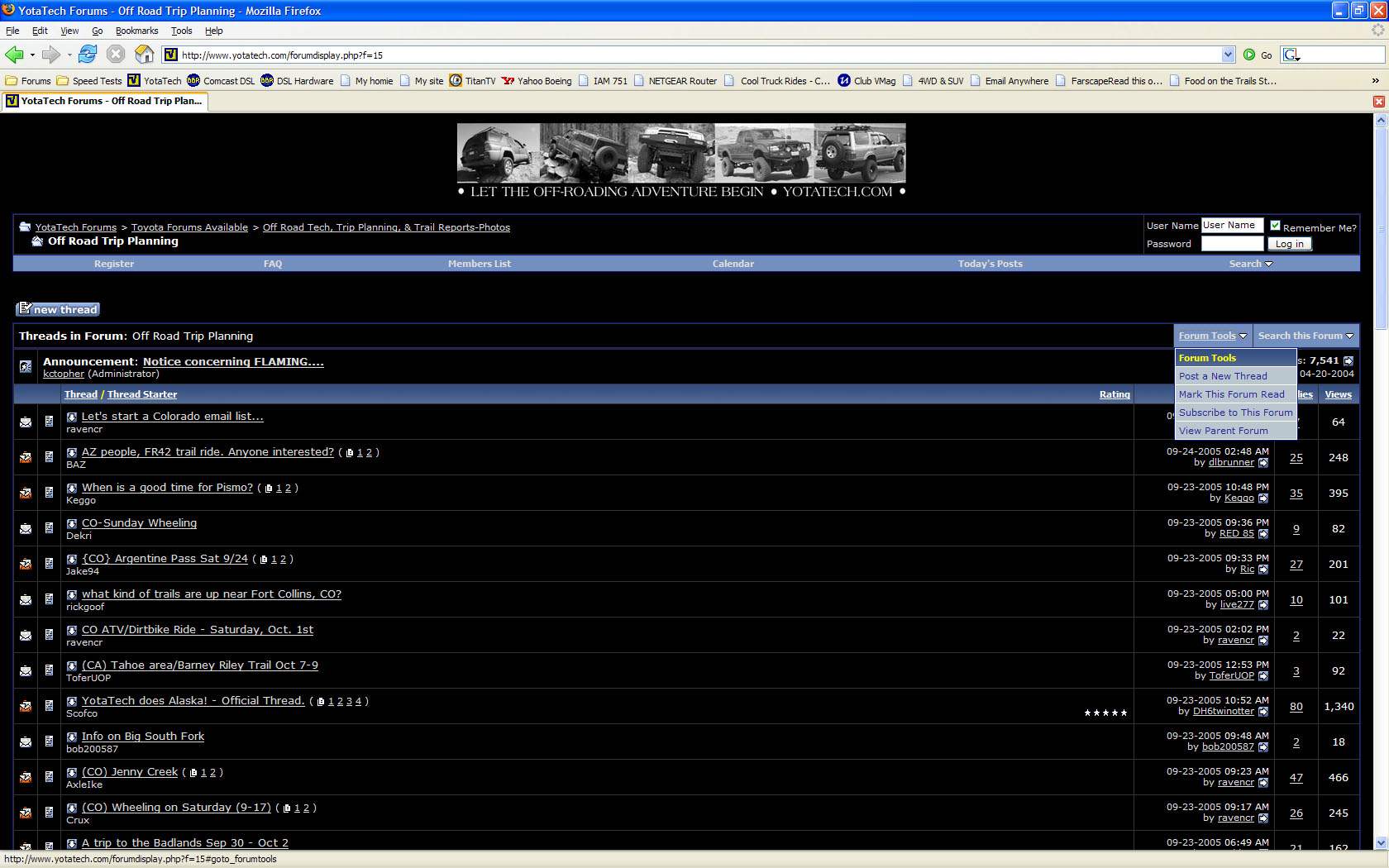The image size is (1389, 868).
Task: Open the Toyota Forums Available breadcrumb
Action: tap(189, 227)
